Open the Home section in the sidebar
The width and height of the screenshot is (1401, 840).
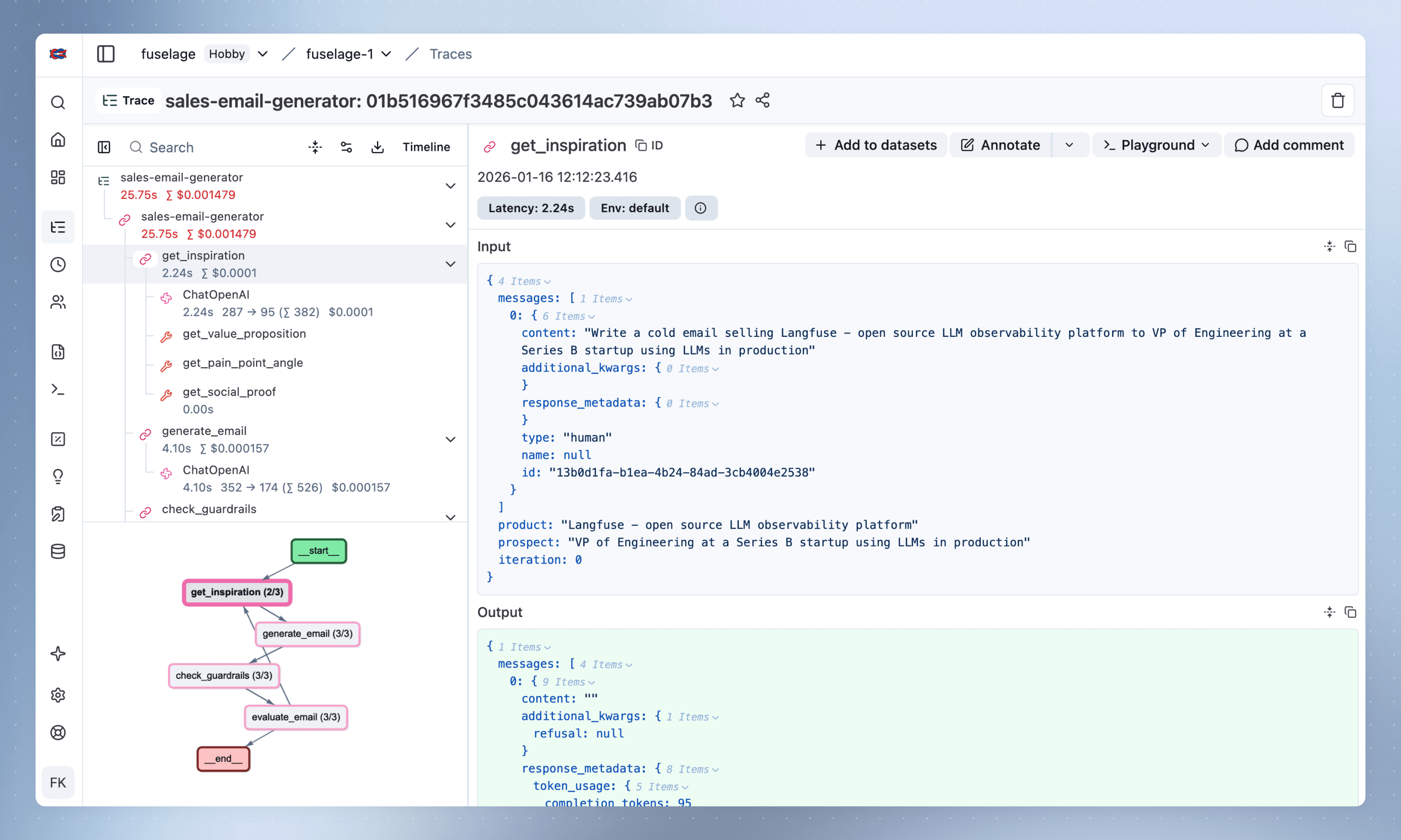point(58,140)
